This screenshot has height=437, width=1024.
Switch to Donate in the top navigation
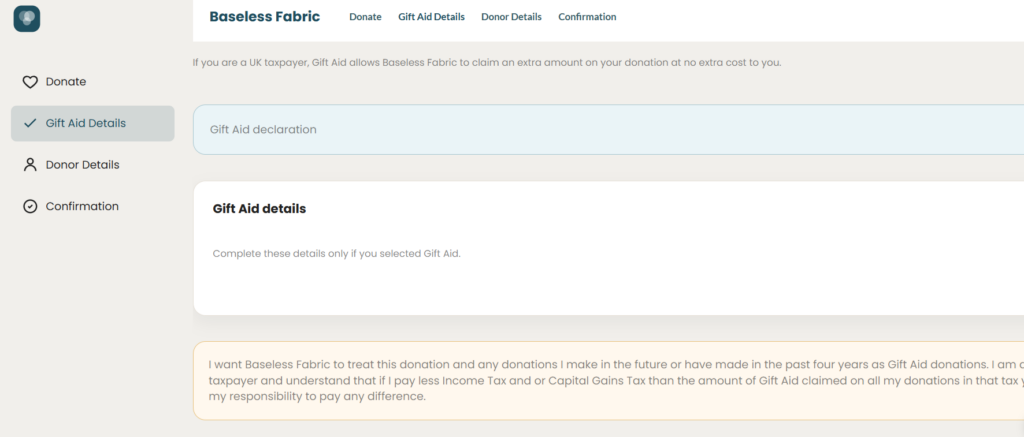point(365,17)
